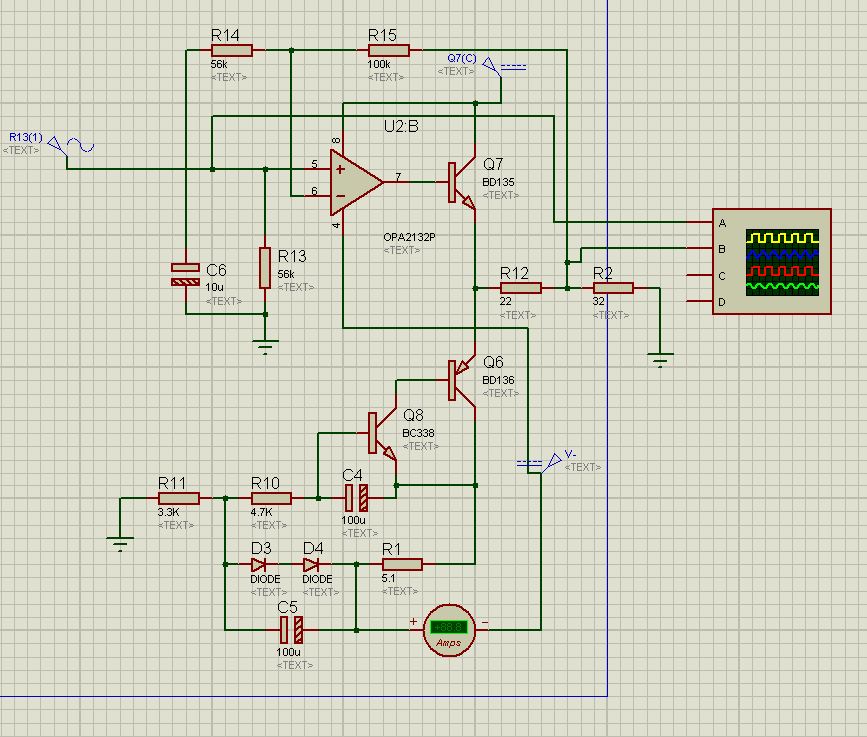Click the U2:B reference label

(401, 127)
